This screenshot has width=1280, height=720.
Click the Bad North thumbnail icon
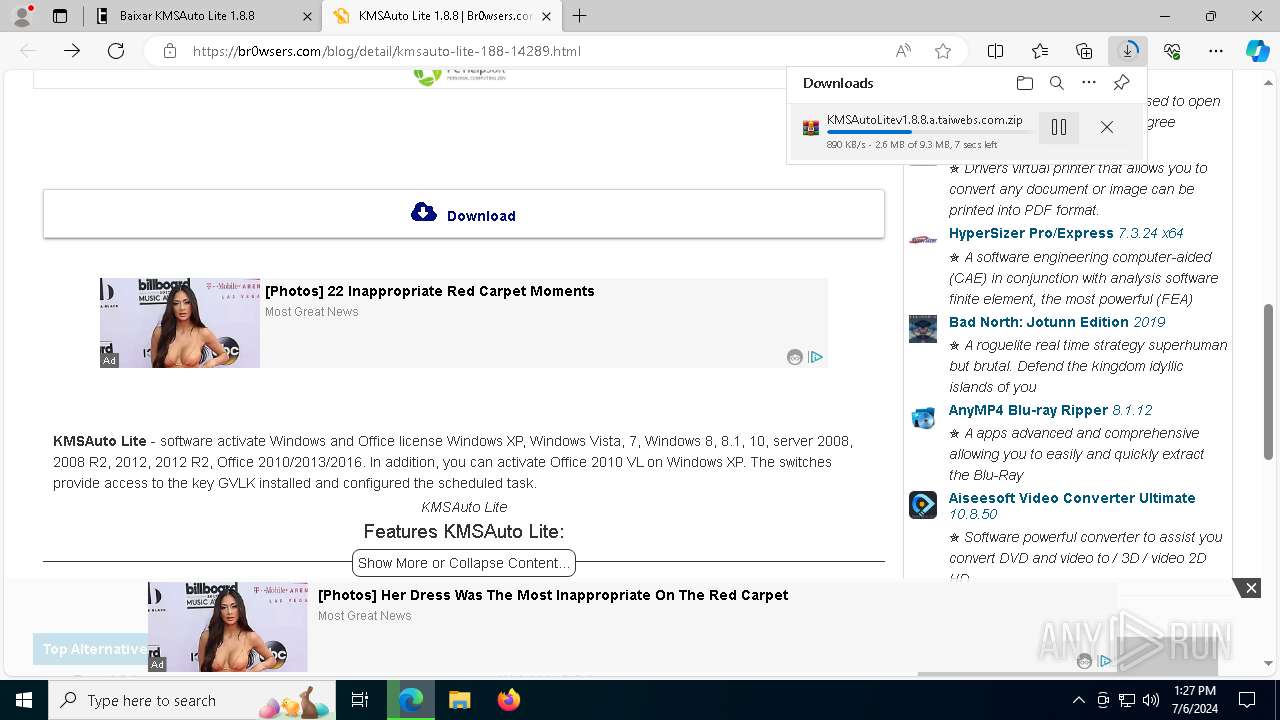click(923, 329)
